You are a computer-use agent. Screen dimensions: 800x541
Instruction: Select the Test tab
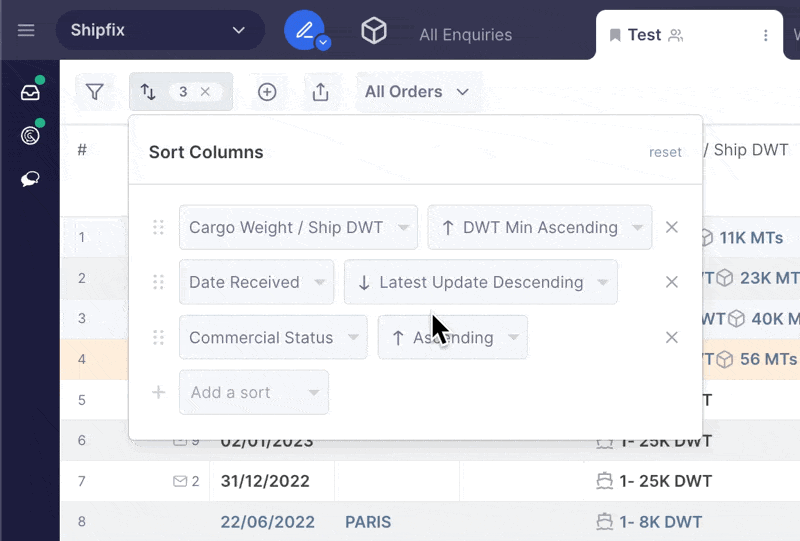click(x=644, y=35)
